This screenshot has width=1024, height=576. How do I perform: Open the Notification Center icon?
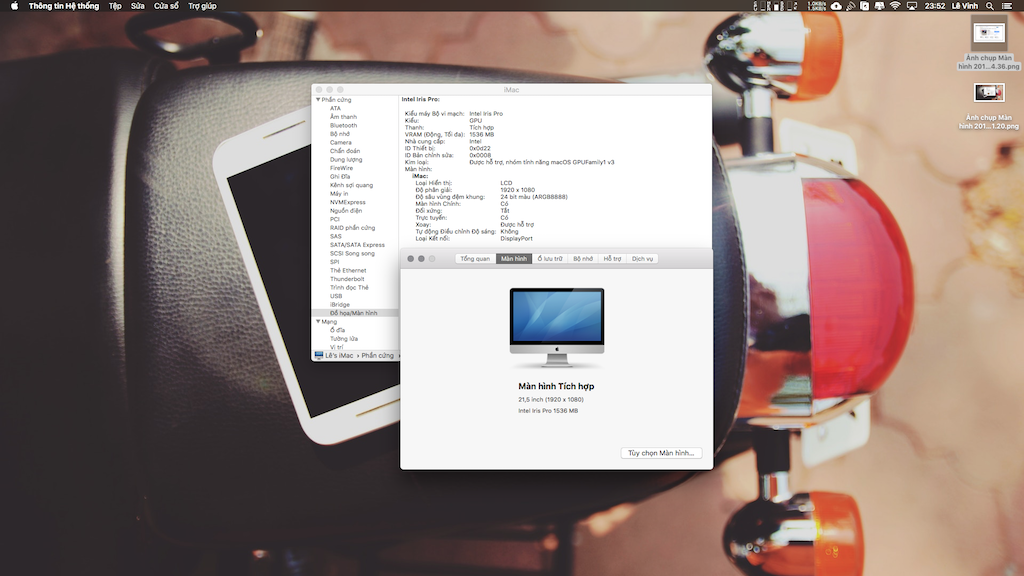point(1010,6)
